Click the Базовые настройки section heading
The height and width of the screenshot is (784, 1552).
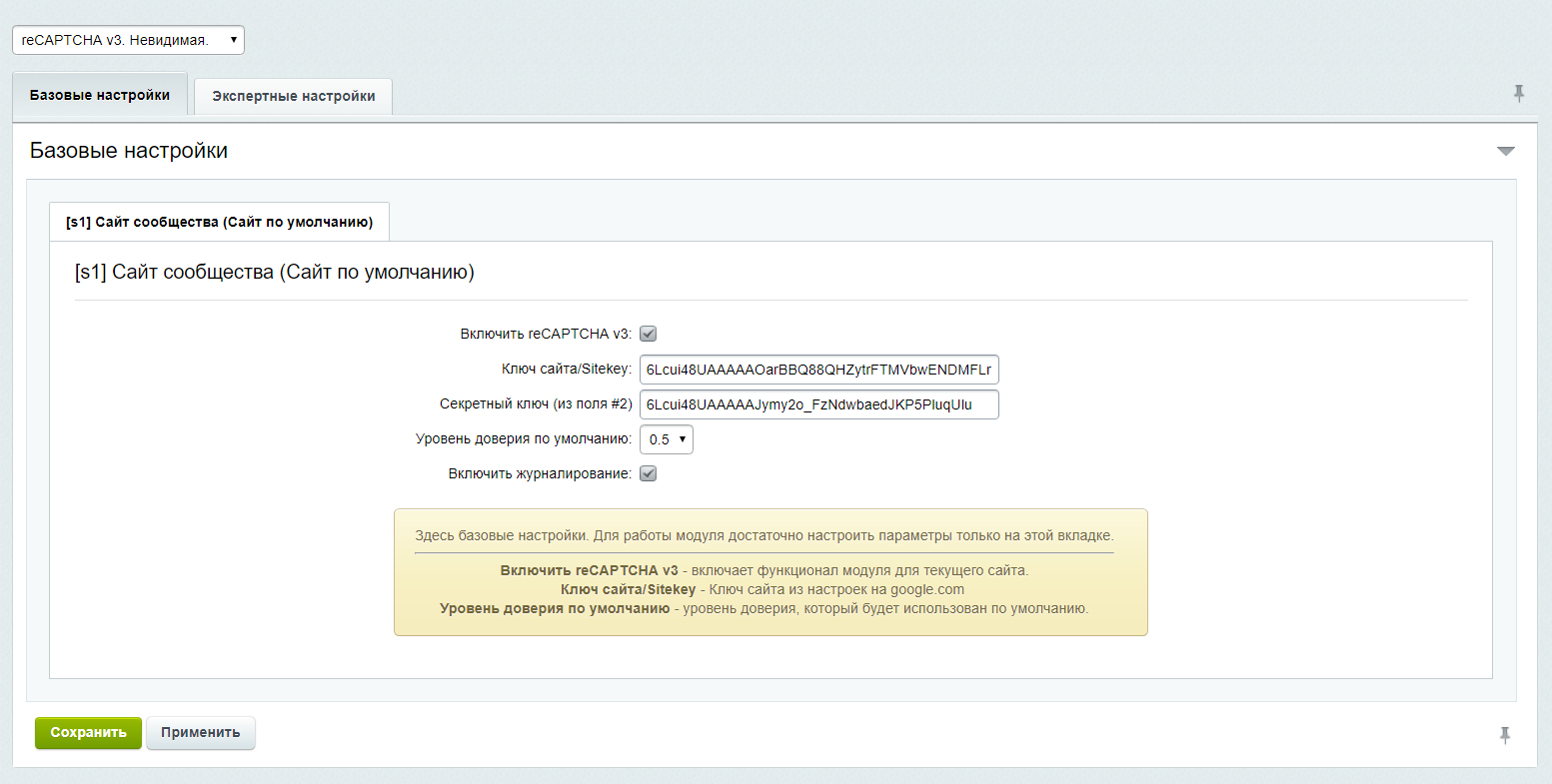point(129,151)
